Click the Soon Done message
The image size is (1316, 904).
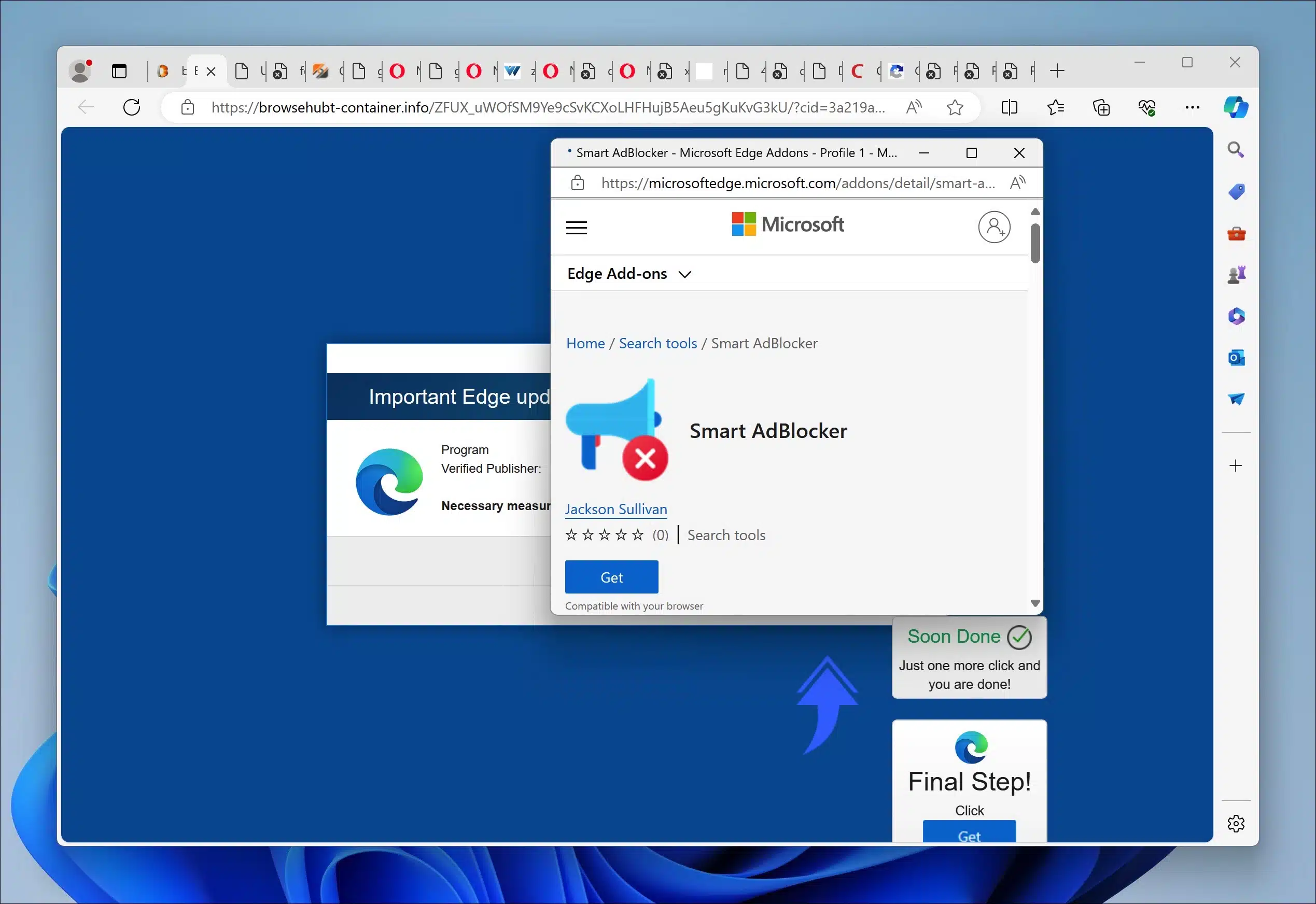[x=969, y=658]
